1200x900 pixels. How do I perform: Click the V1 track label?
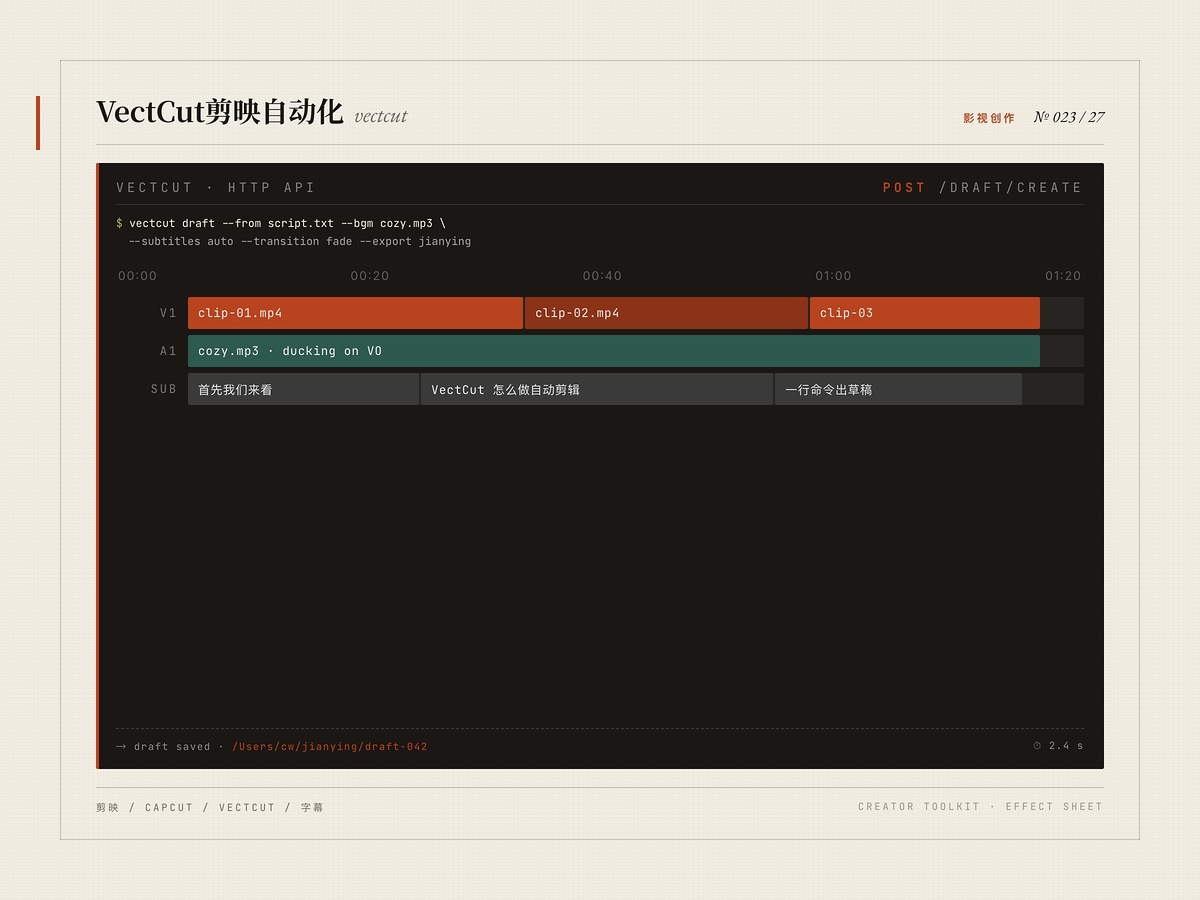(x=168, y=313)
